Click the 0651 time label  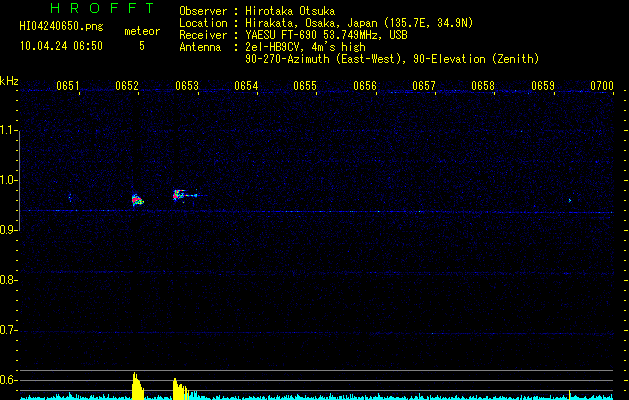click(67, 85)
